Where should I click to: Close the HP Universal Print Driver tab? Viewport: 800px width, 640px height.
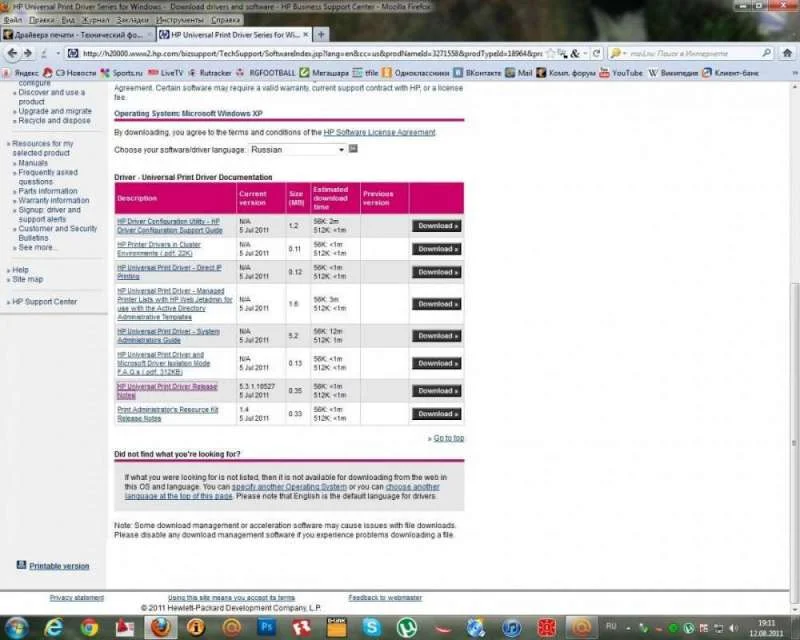[306, 35]
